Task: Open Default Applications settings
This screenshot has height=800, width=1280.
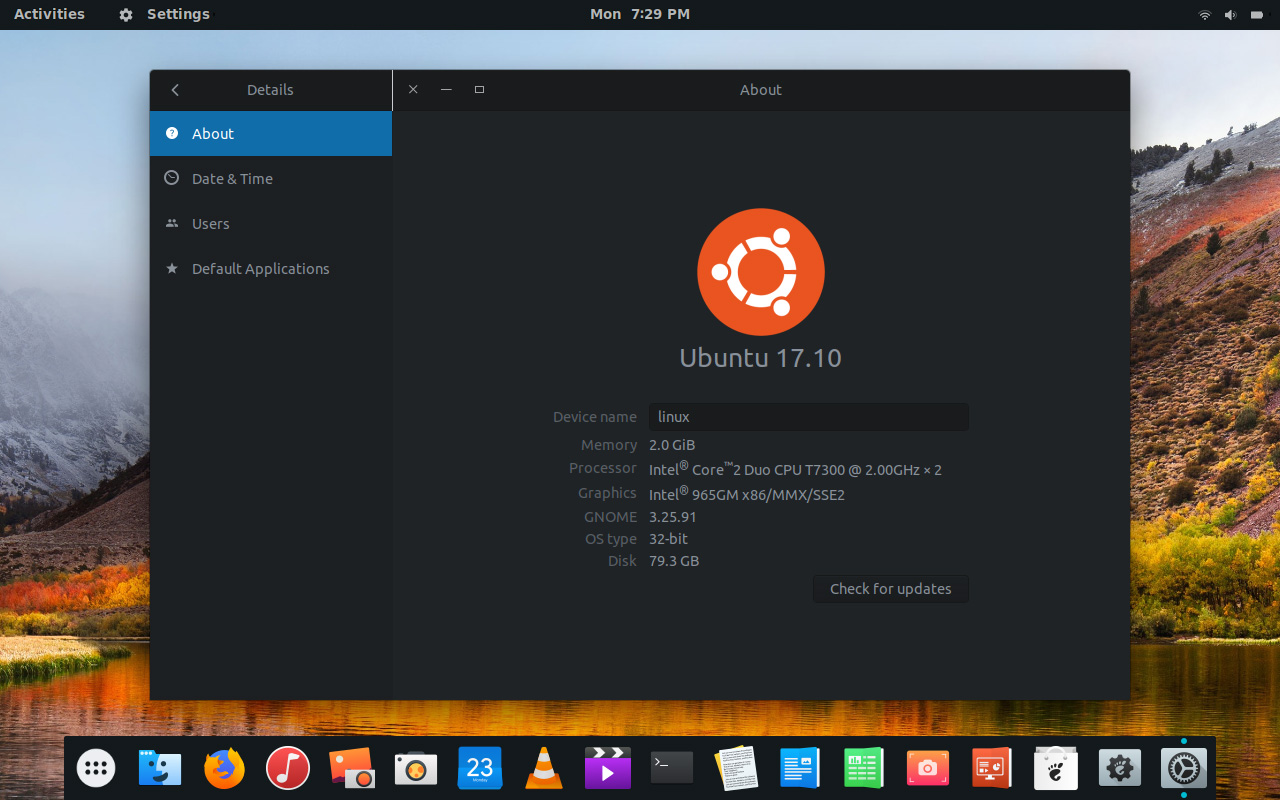Action: point(271,269)
